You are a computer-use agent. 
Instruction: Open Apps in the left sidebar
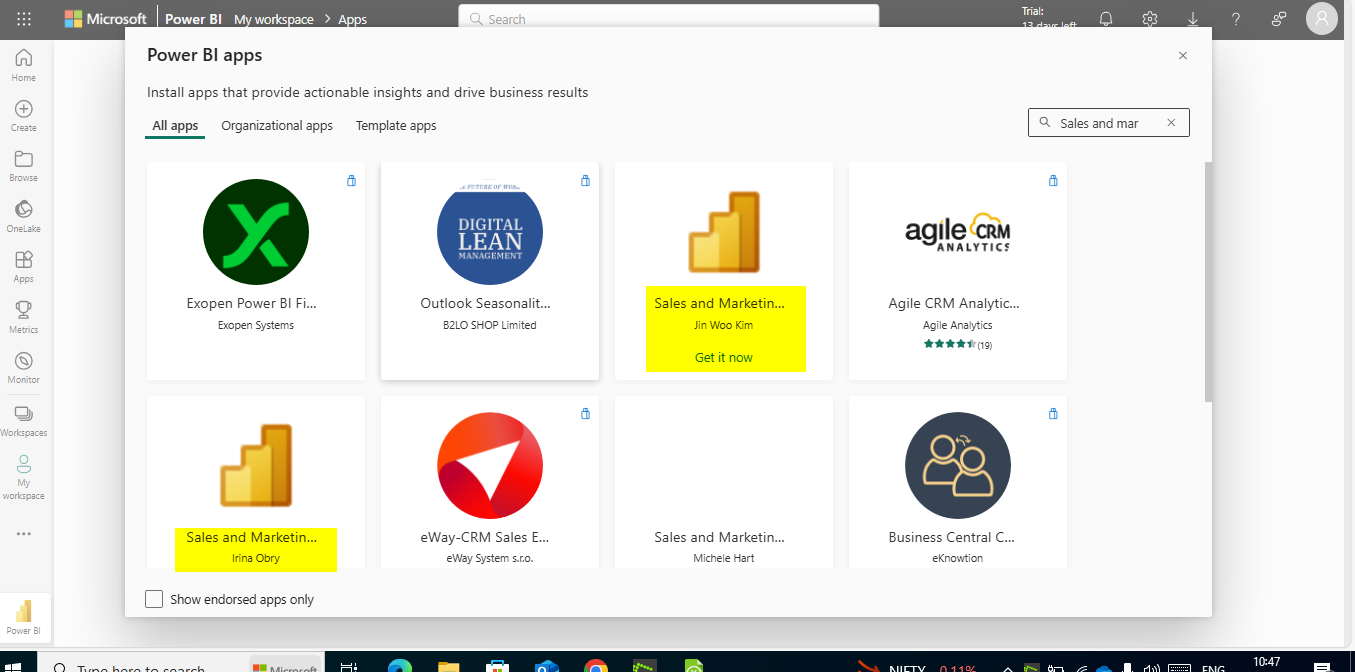point(24,266)
